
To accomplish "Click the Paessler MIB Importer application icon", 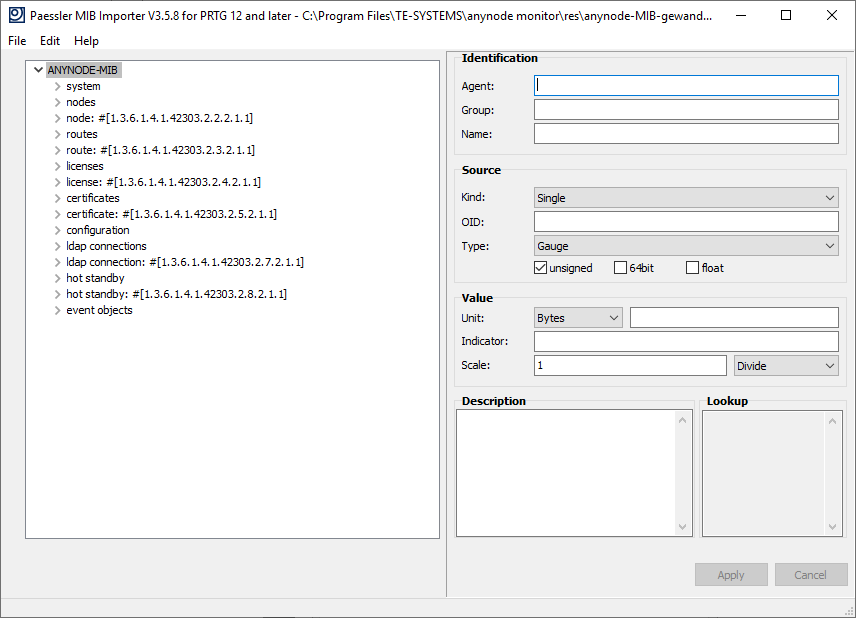I will tap(14, 15).
